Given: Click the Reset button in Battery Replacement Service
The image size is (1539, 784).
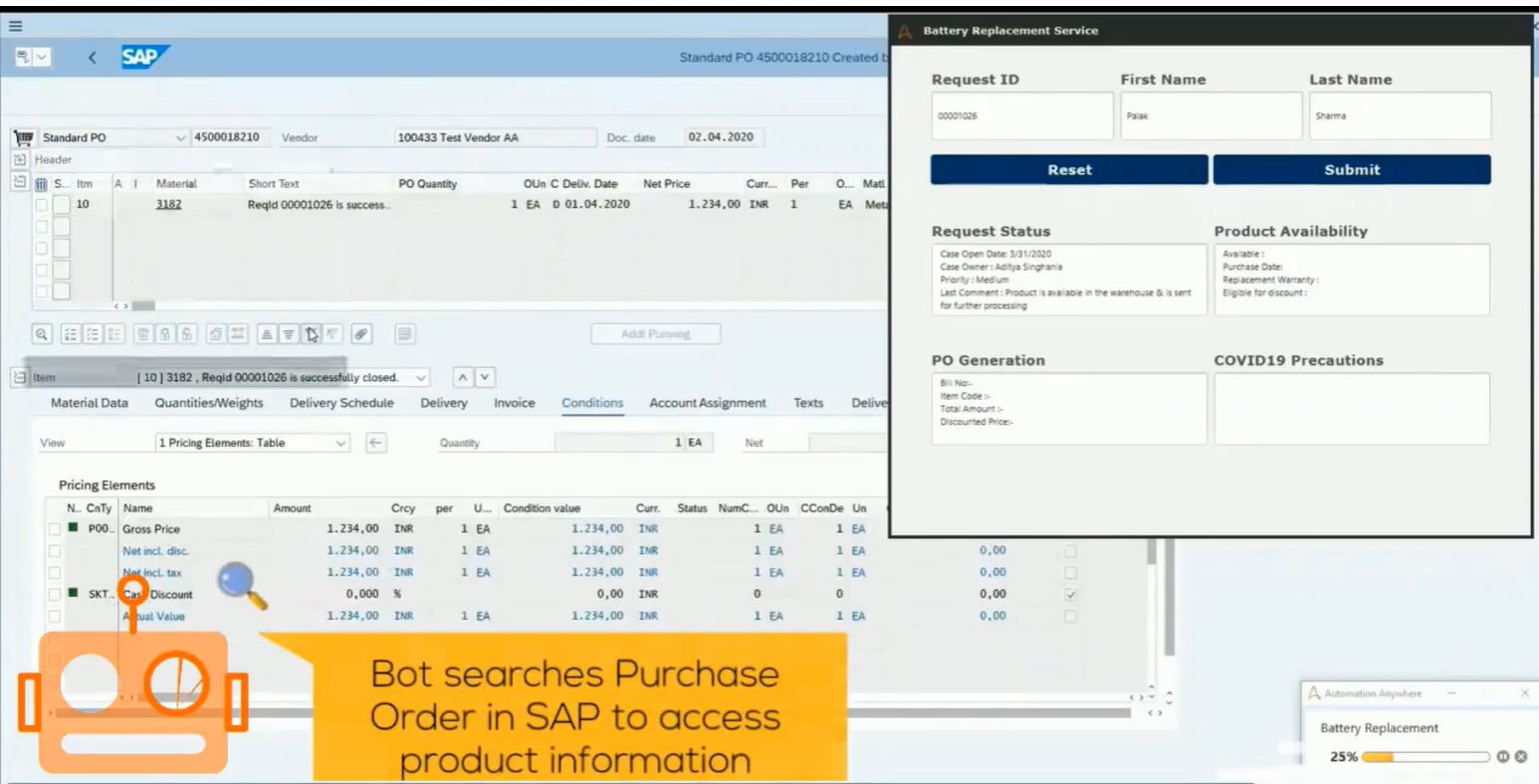Looking at the screenshot, I should (x=1069, y=170).
